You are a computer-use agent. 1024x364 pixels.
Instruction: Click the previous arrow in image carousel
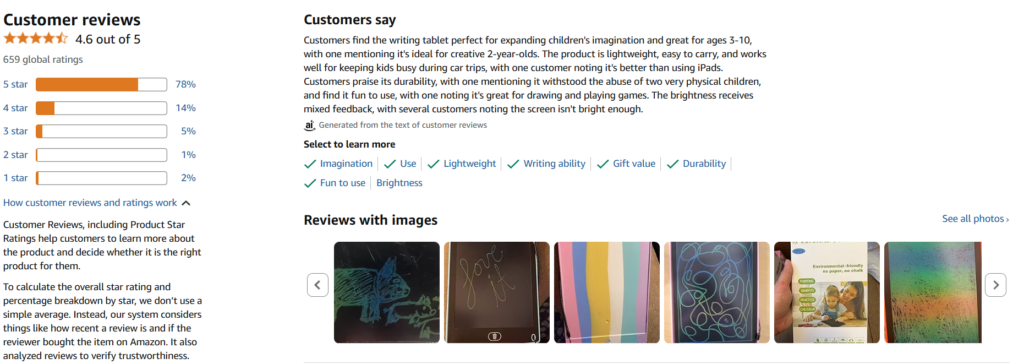pyautogui.click(x=317, y=285)
